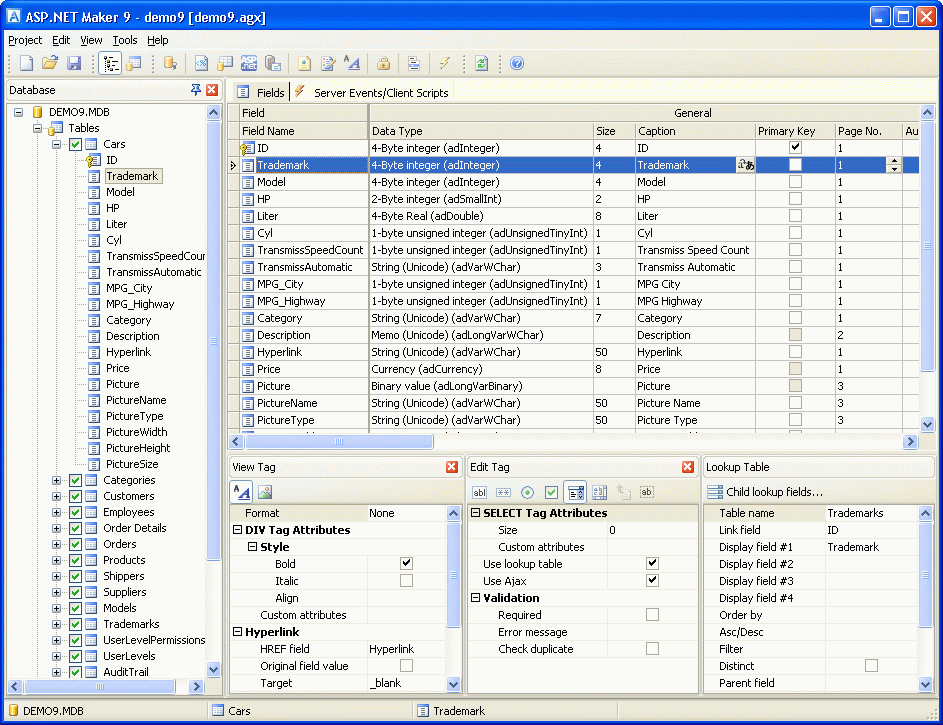The width and height of the screenshot is (943, 725).
Task: Choose the select list edit tag
Action: click(x=576, y=492)
